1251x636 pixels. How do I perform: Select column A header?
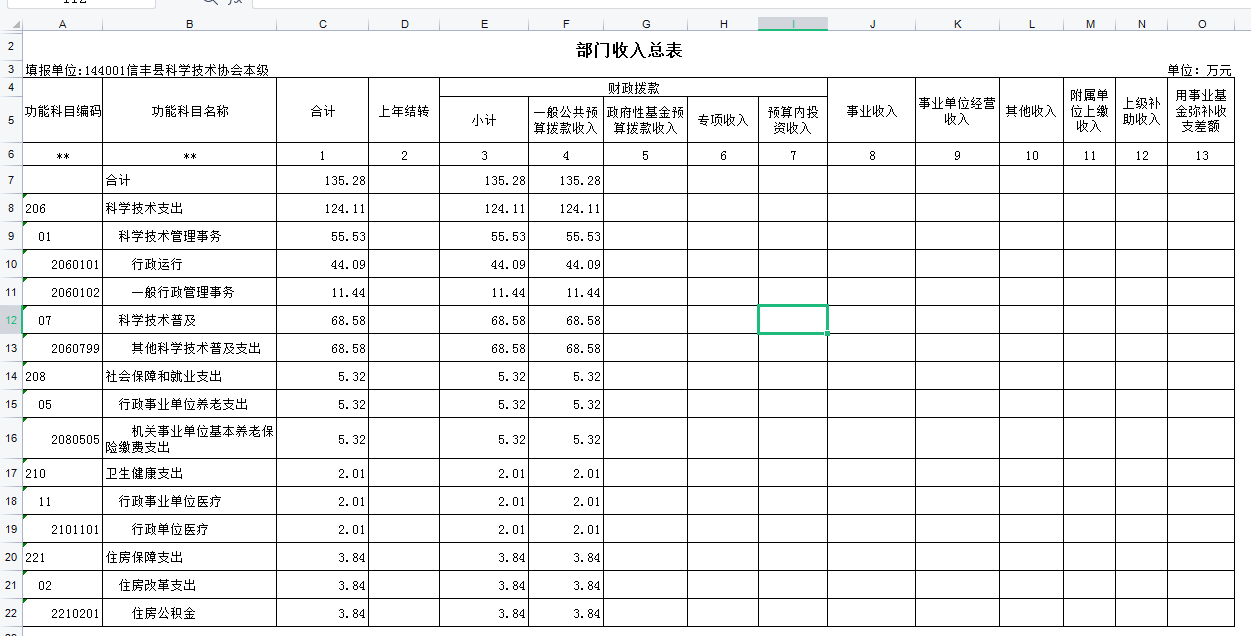pos(62,23)
